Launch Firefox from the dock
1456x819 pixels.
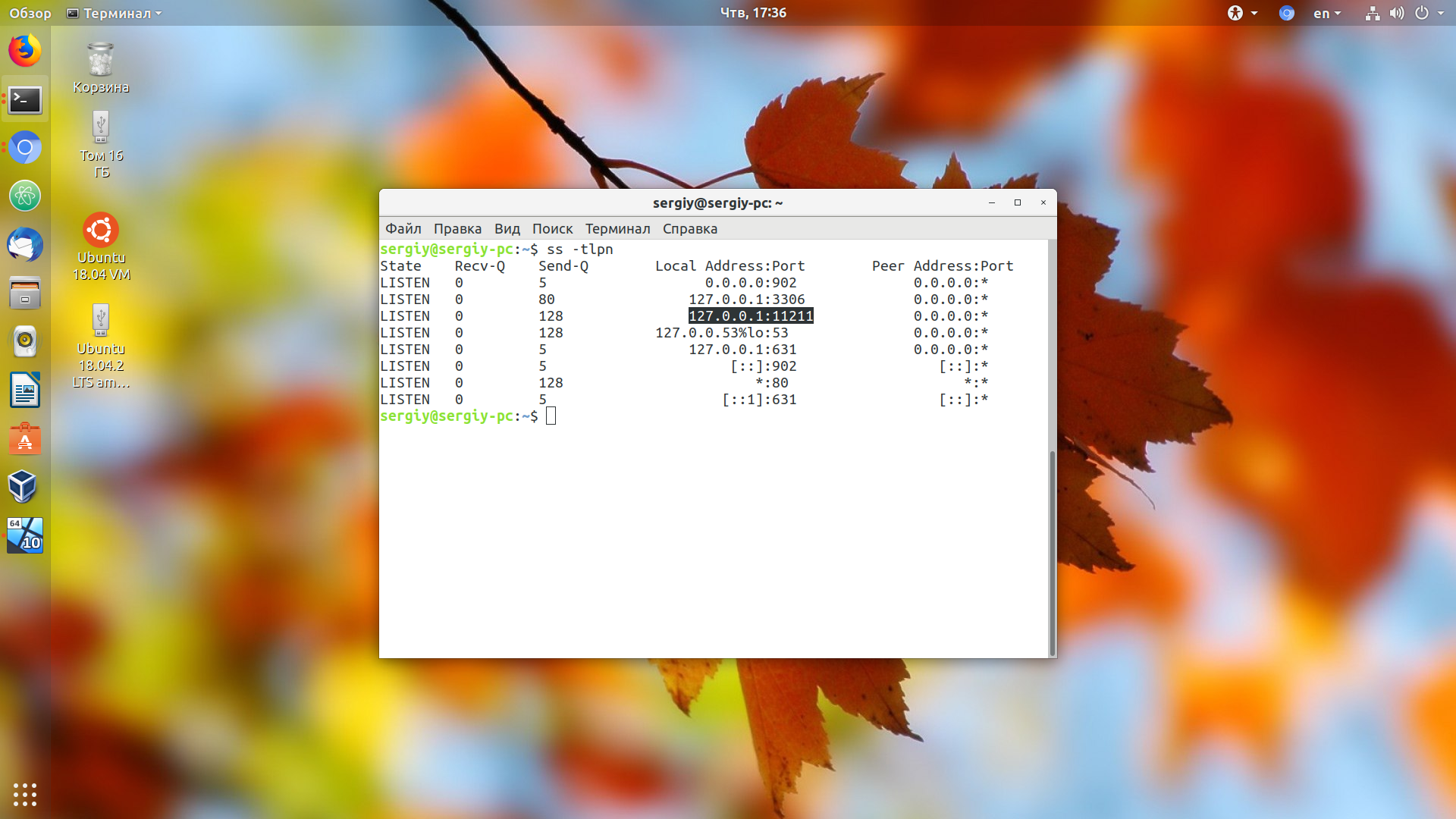pos(25,51)
